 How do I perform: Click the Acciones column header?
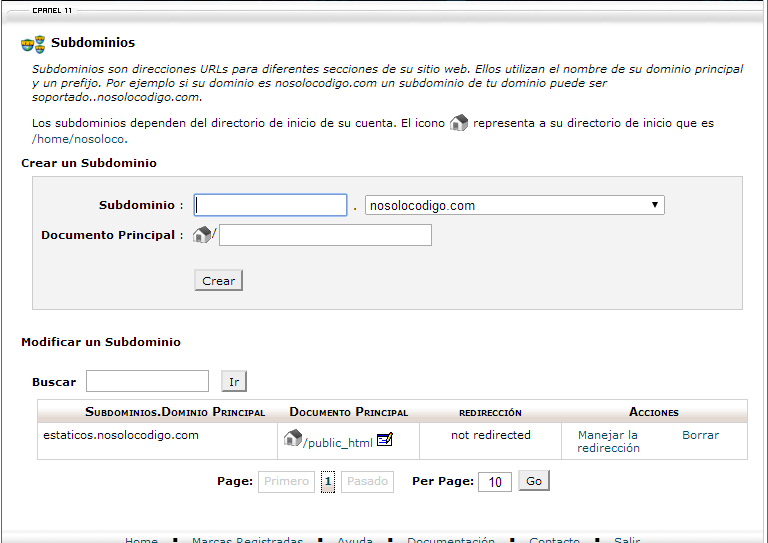(654, 412)
